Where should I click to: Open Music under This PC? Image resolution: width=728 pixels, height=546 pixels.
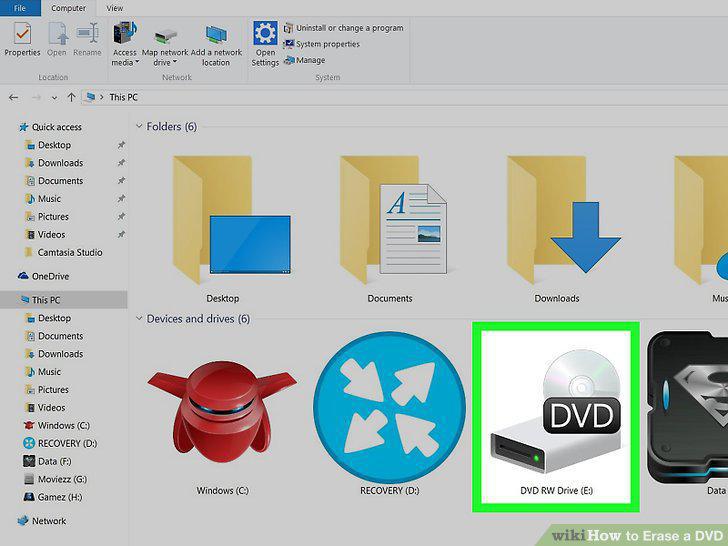click(x=43, y=371)
